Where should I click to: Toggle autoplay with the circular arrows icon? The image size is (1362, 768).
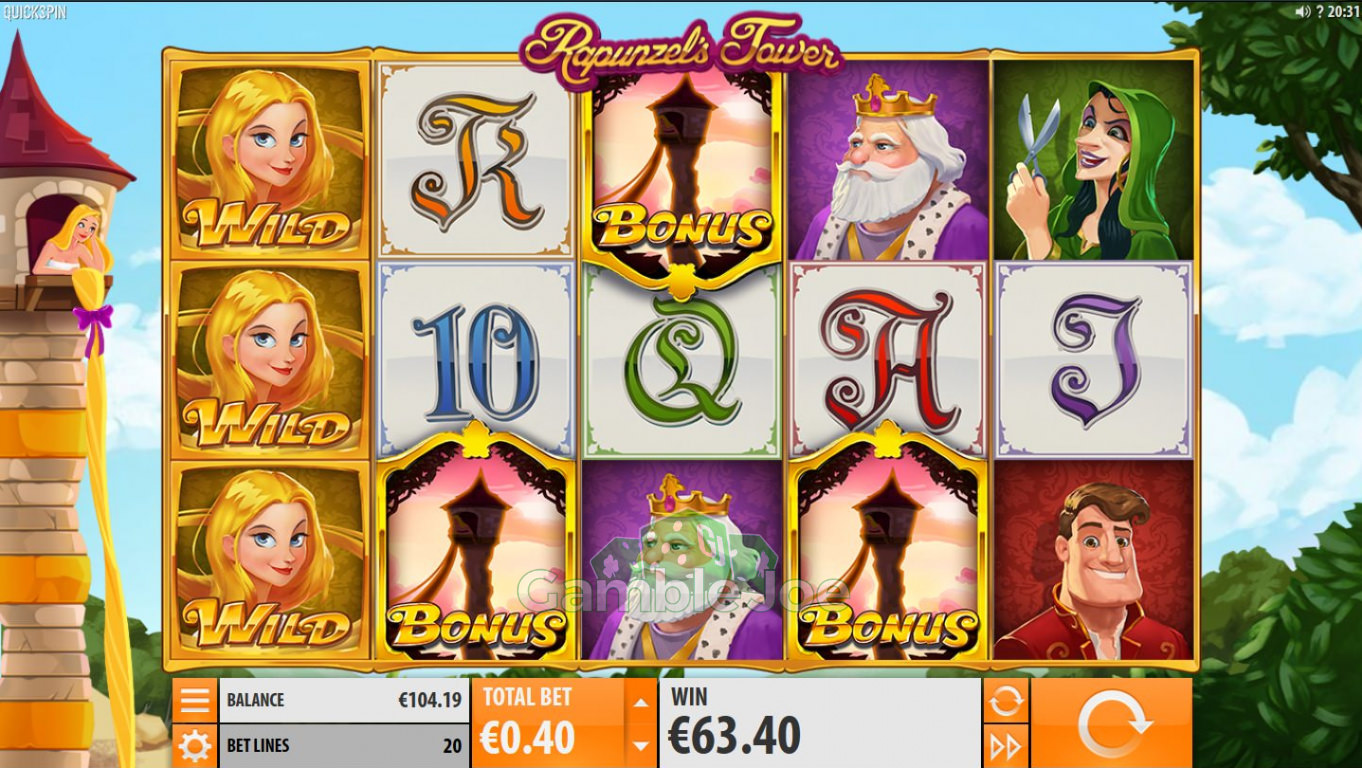coord(1005,700)
